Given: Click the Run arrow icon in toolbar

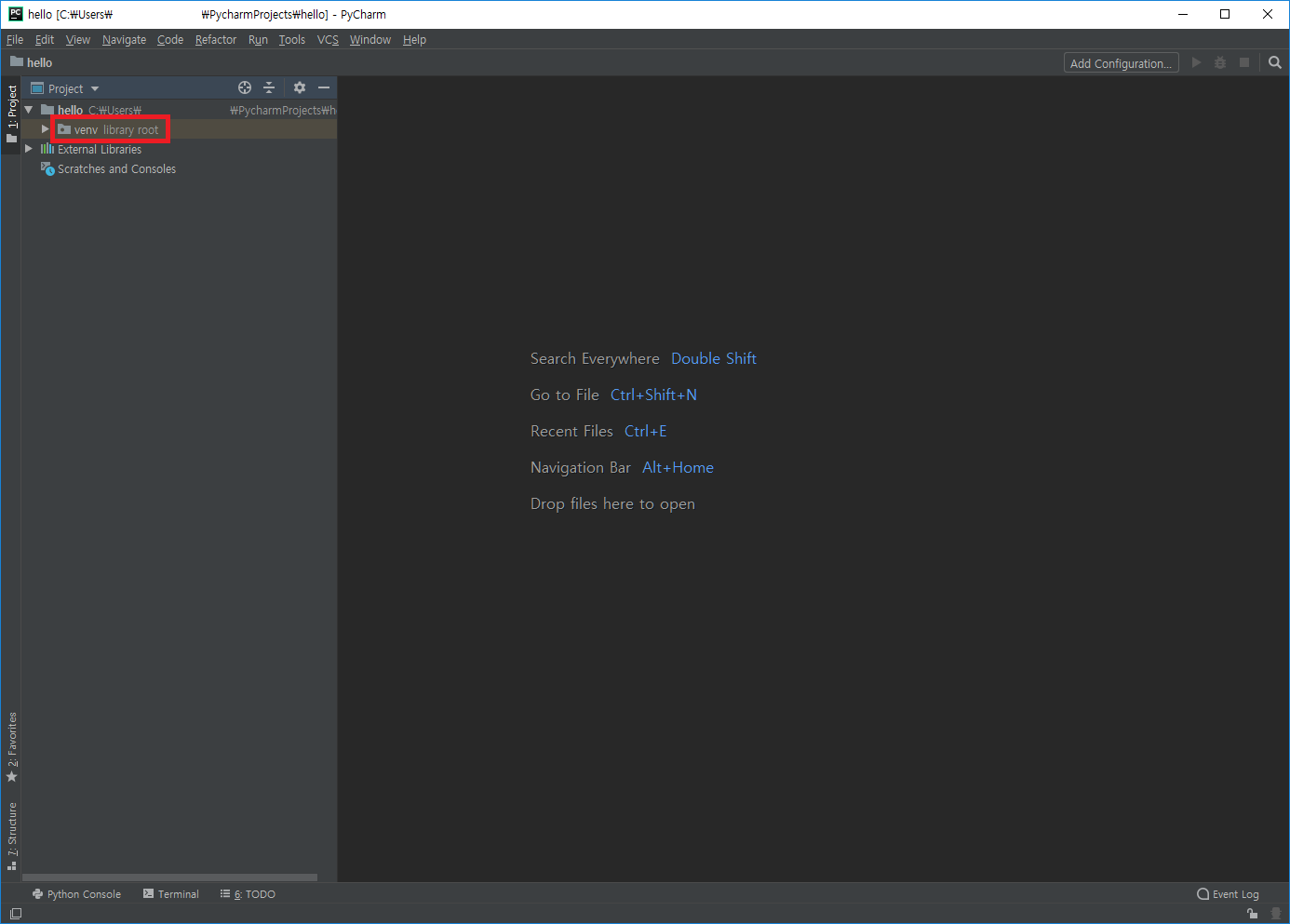Looking at the screenshot, I should (1197, 62).
